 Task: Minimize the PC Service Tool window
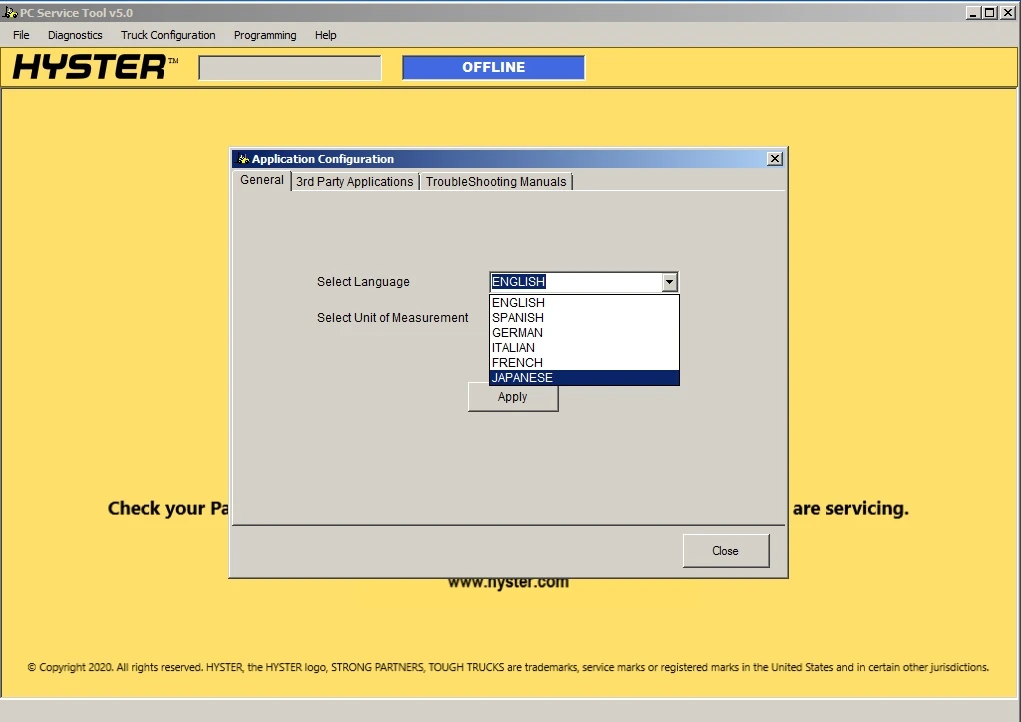[973, 12]
